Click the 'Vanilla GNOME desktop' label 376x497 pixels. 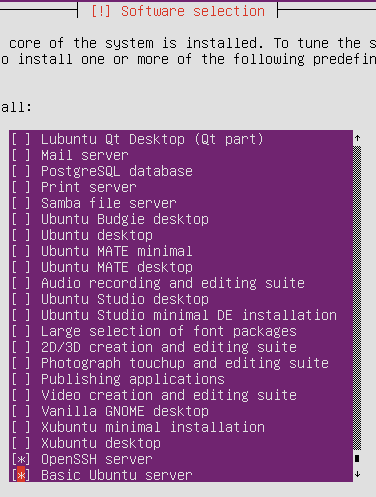tap(125, 411)
